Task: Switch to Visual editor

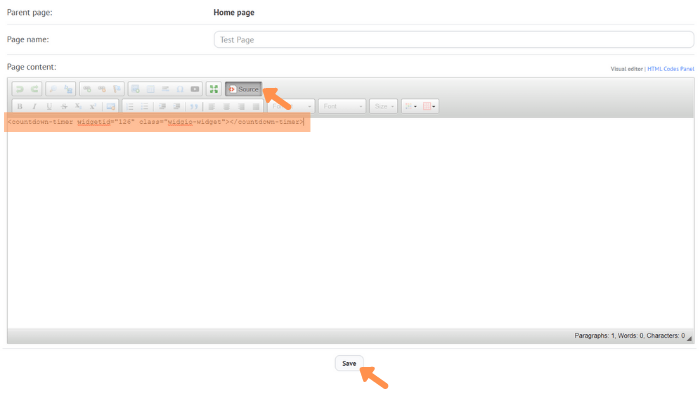Action: pos(626,69)
